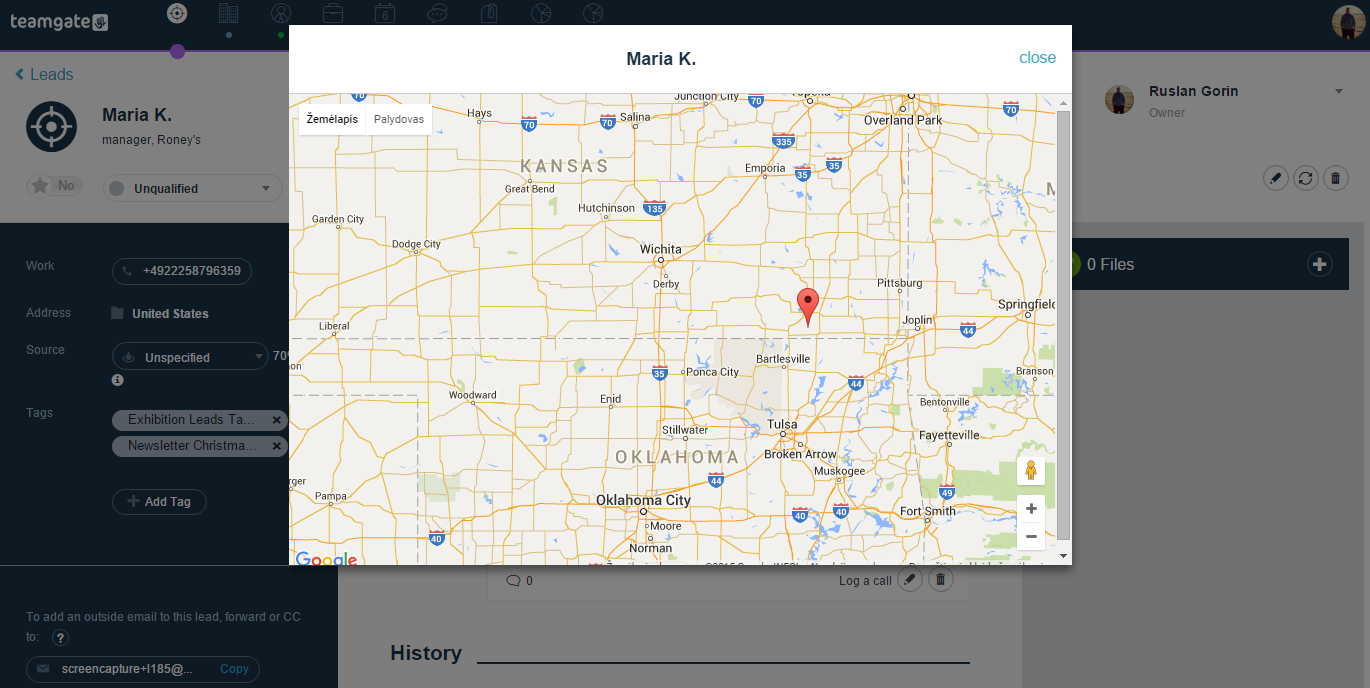Remove the Exhibition Leads tag
The width and height of the screenshot is (1370, 688).
277,420
